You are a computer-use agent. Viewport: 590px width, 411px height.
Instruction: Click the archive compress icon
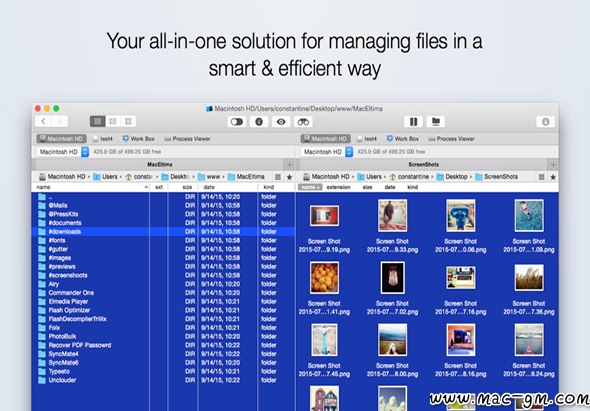point(413,122)
